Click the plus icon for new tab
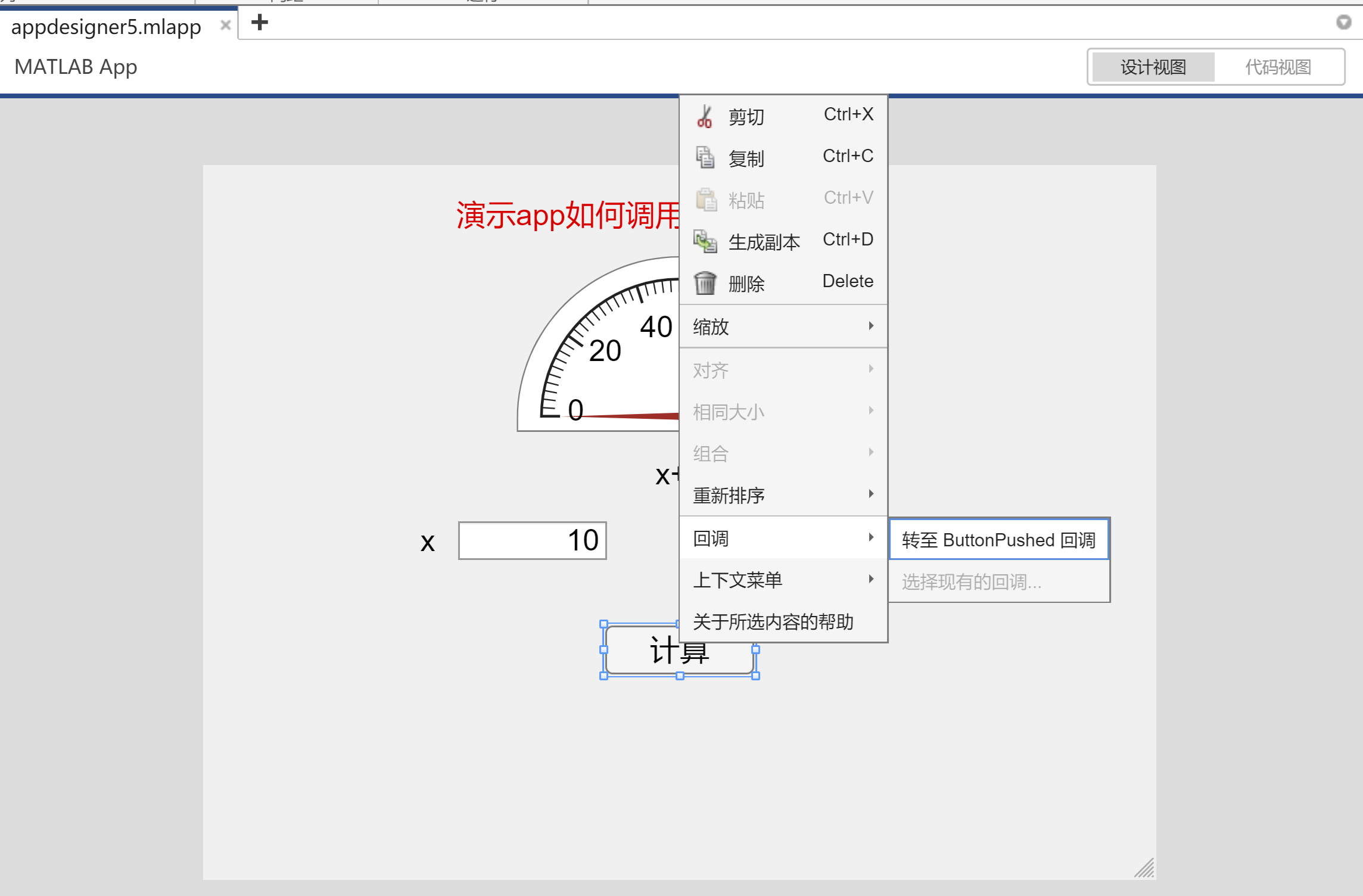 click(x=260, y=23)
